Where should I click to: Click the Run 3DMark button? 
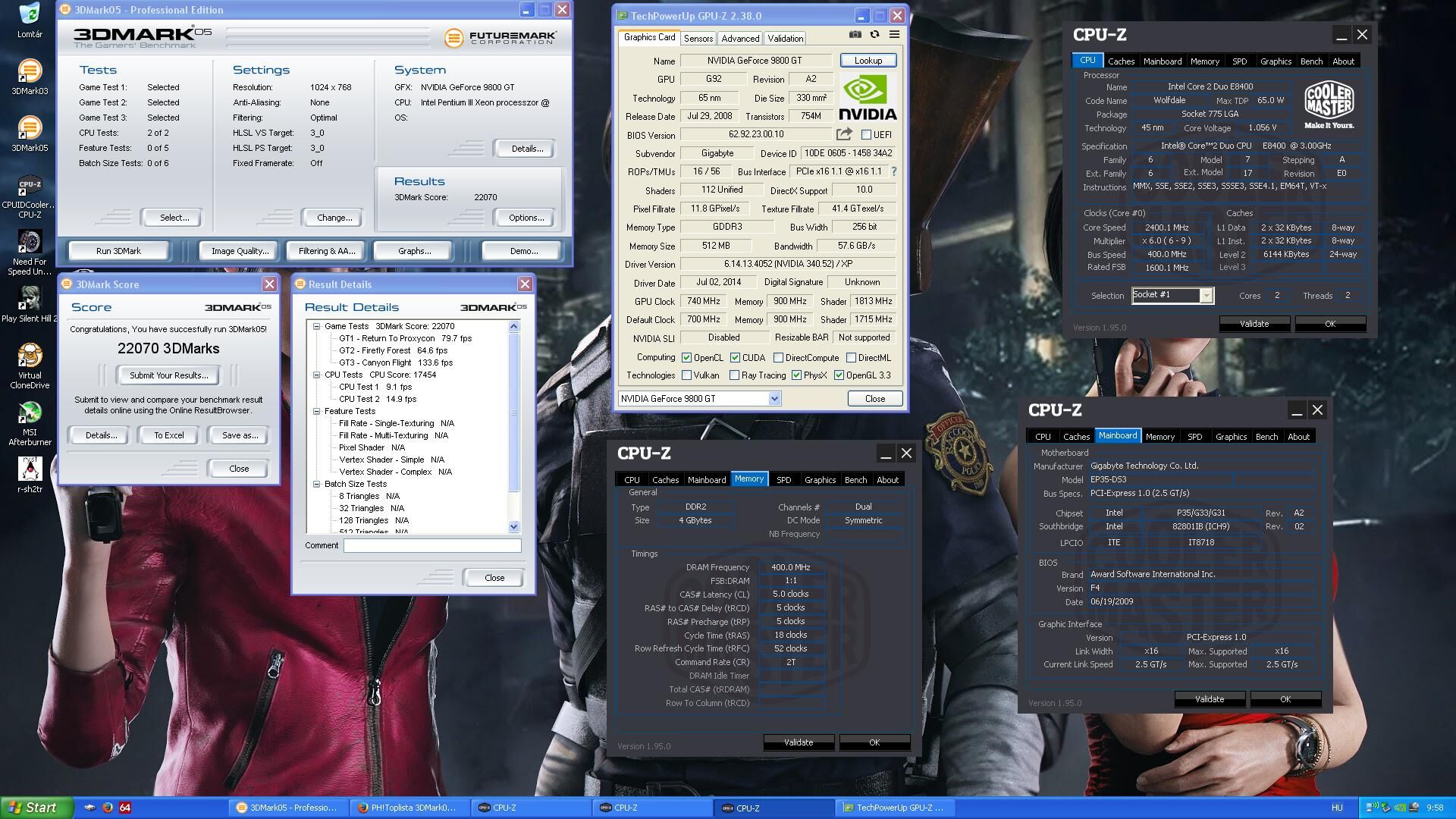118,251
